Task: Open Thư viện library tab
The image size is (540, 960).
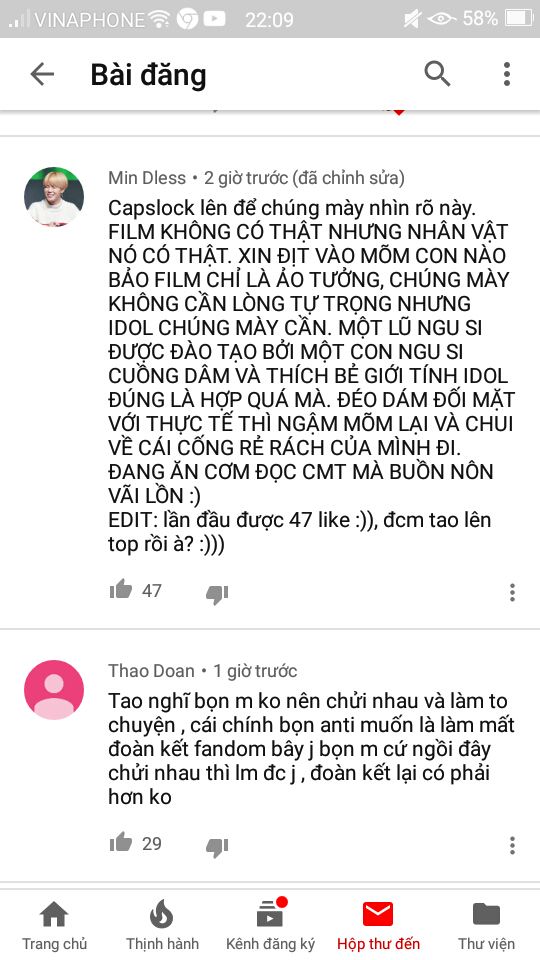Action: [x=486, y=926]
